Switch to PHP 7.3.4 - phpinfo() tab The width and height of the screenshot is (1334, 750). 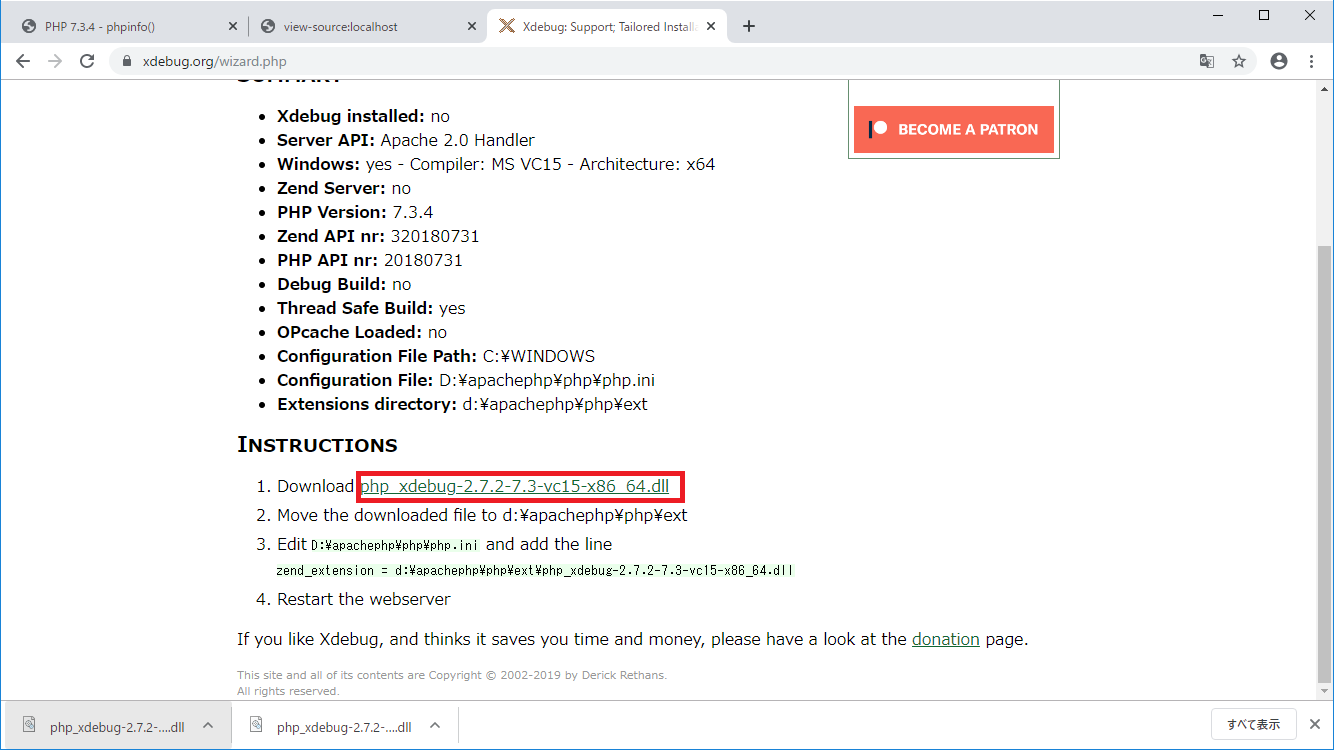(x=129, y=26)
